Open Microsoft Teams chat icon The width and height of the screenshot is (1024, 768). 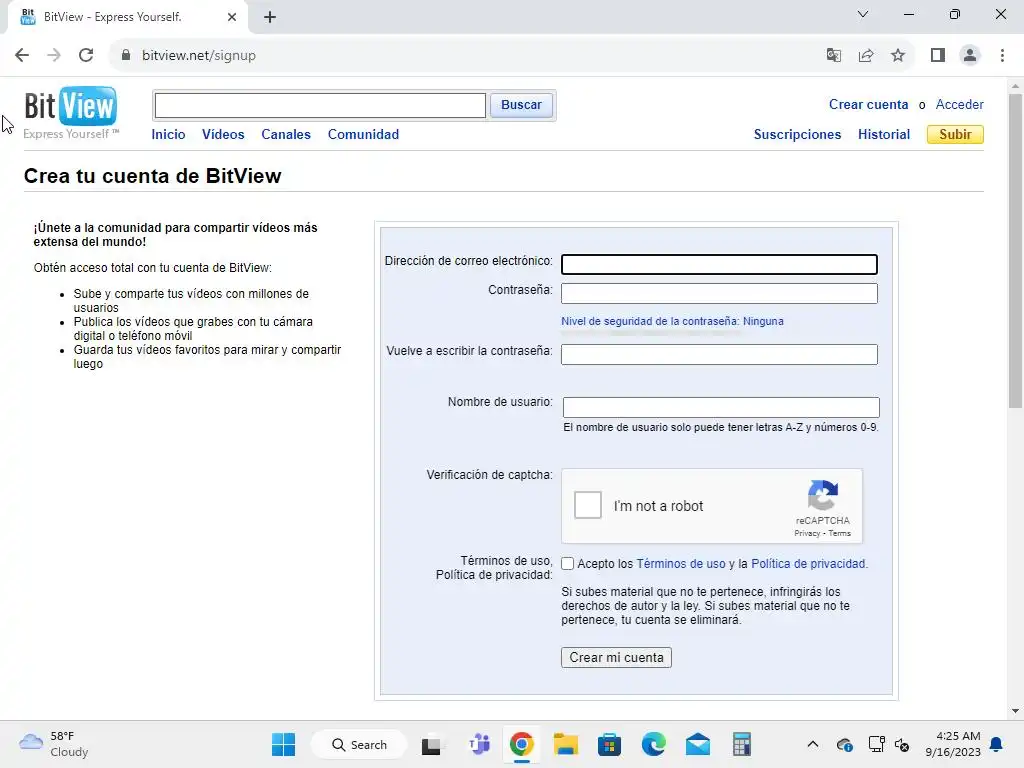coord(479,744)
